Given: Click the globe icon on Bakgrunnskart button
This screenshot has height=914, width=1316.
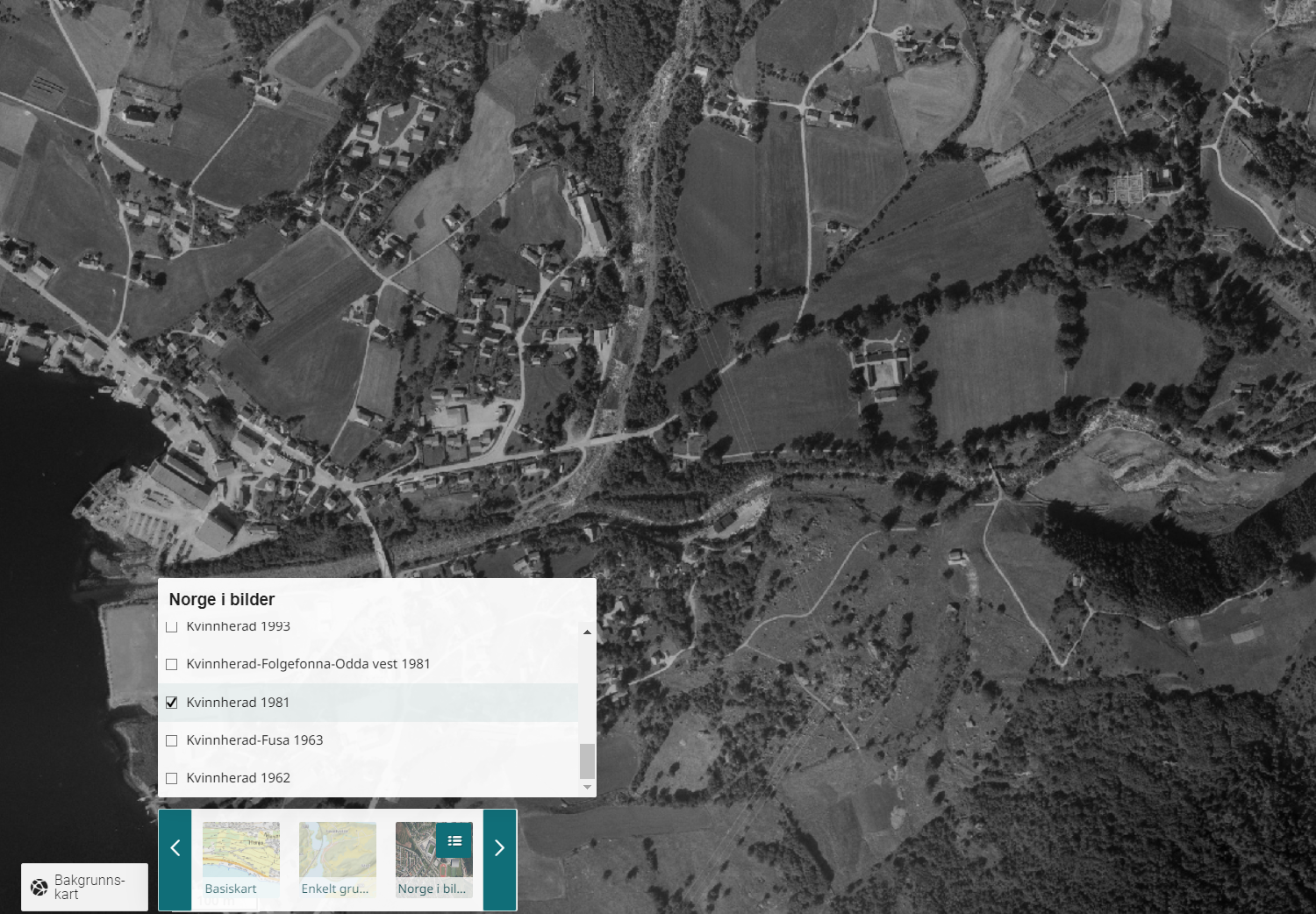Looking at the screenshot, I should coord(39,887).
